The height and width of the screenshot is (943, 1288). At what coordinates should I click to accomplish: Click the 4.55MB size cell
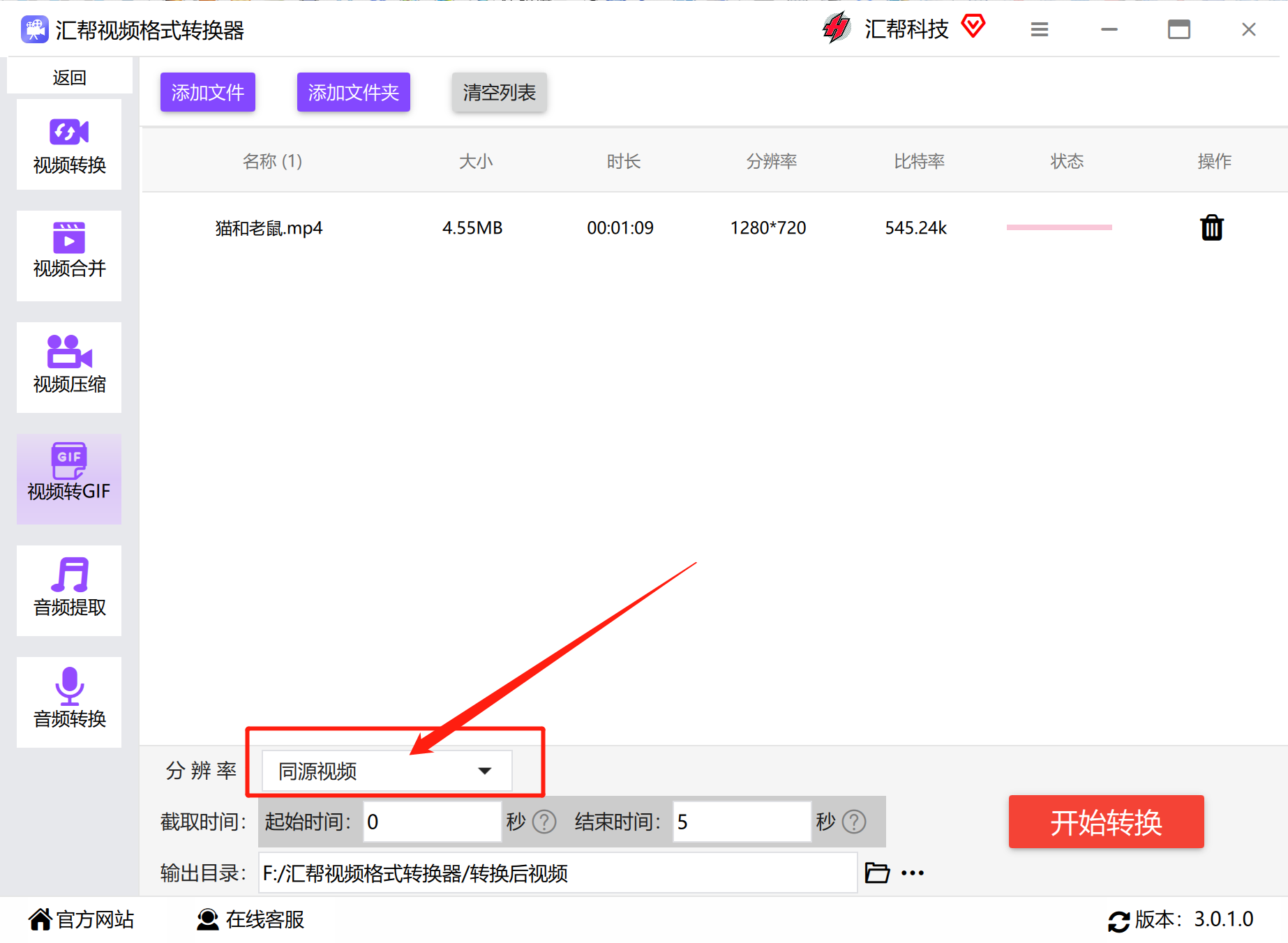tap(472, 228)
